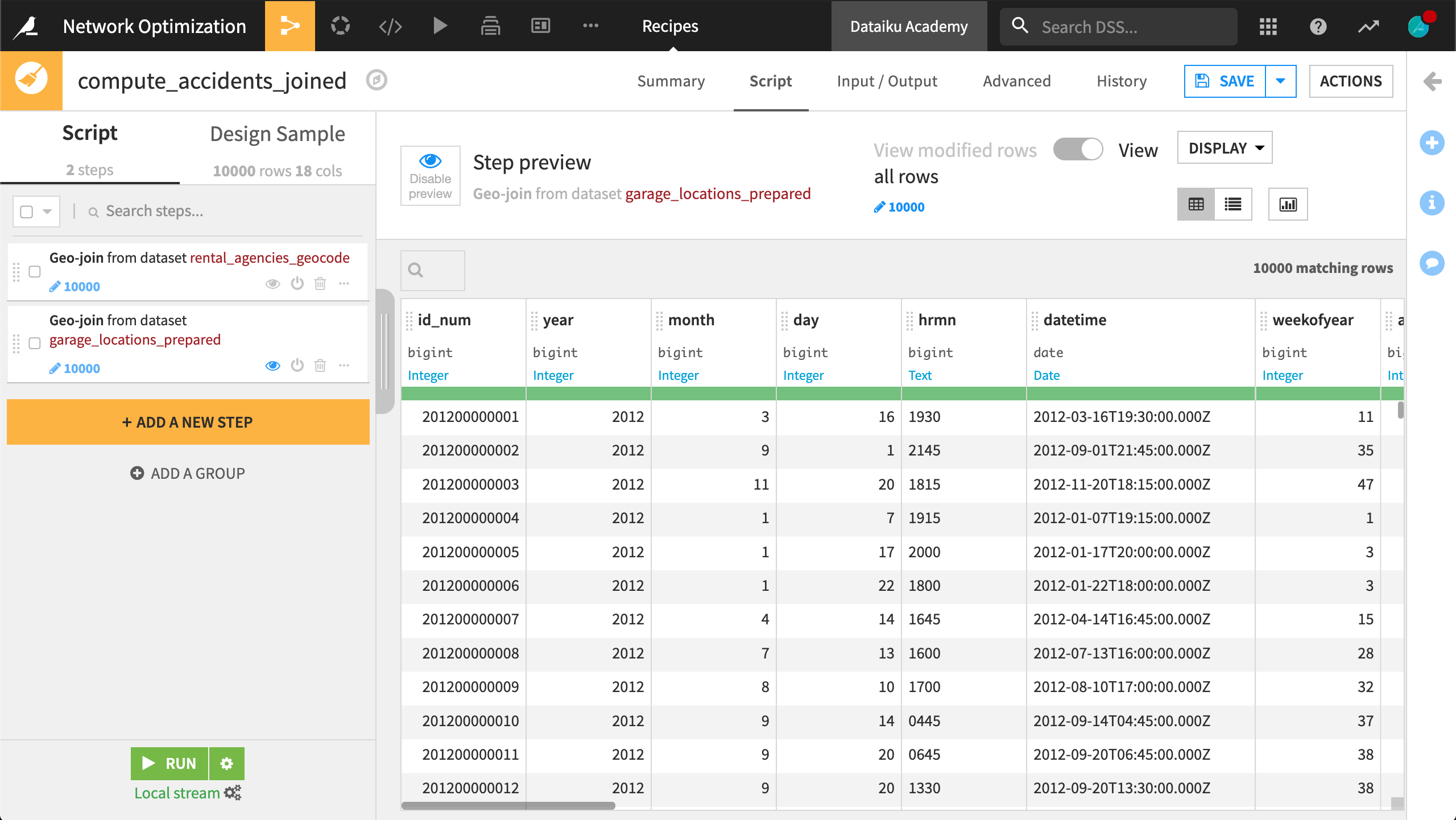Open the Design Sample tab
The height and width of the screenshot is (820, 1456).
click(277, 134)
